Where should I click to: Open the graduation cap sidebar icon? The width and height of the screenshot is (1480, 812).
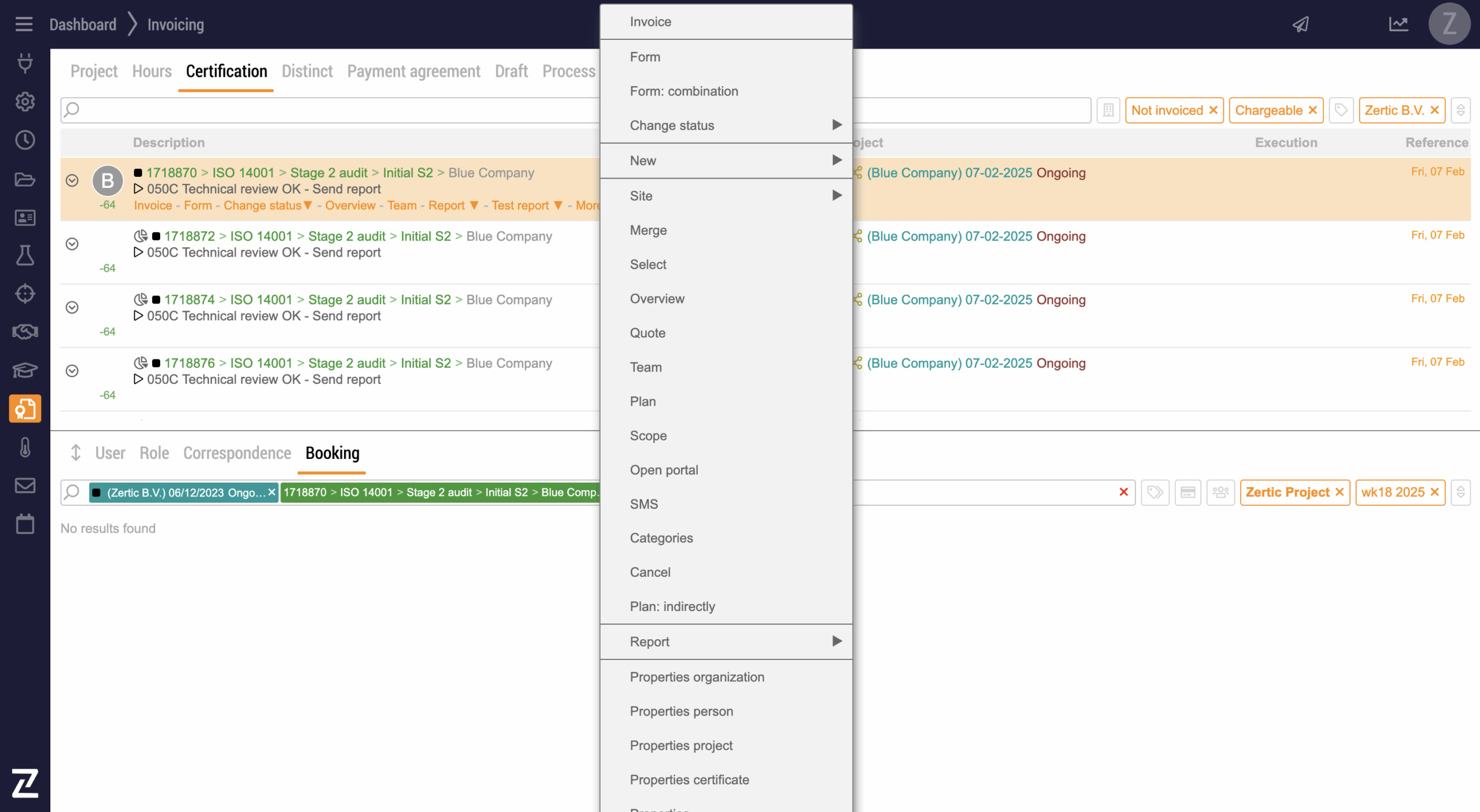click(x=25, y=370)
